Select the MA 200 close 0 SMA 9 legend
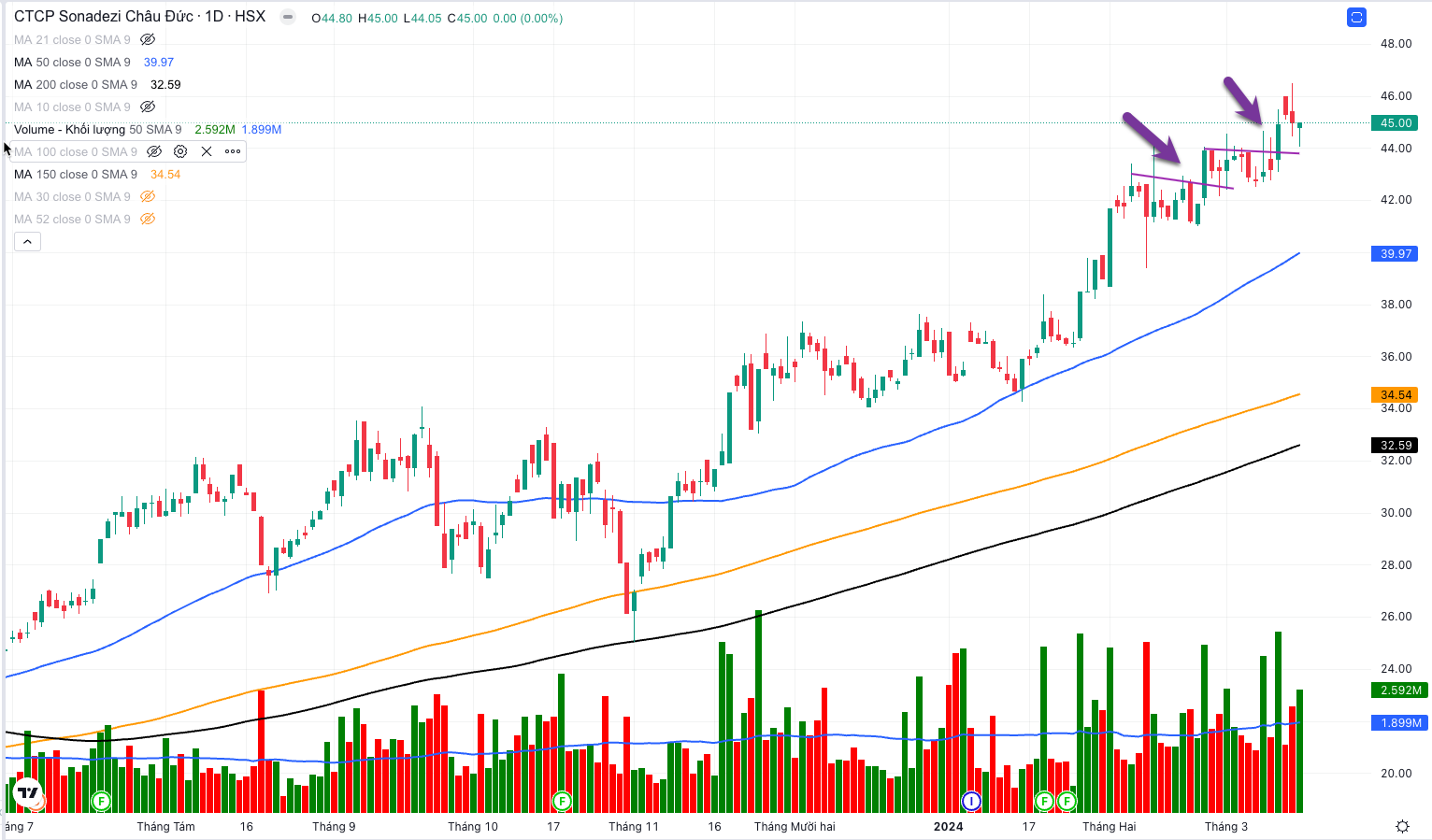Image resolution: width=1432 pixels, height=840 pixels. [76, 84]
